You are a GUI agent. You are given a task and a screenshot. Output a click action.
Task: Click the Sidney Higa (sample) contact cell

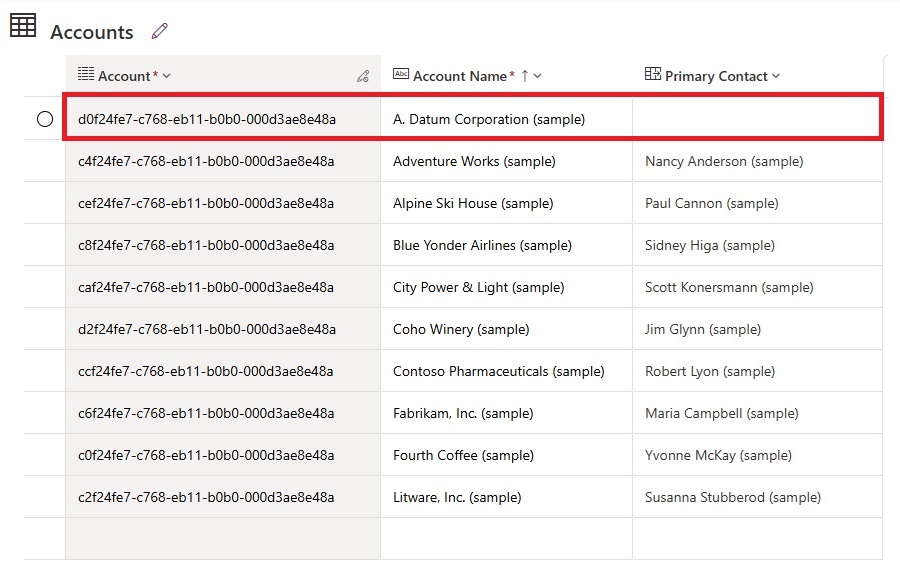[757, 245]
